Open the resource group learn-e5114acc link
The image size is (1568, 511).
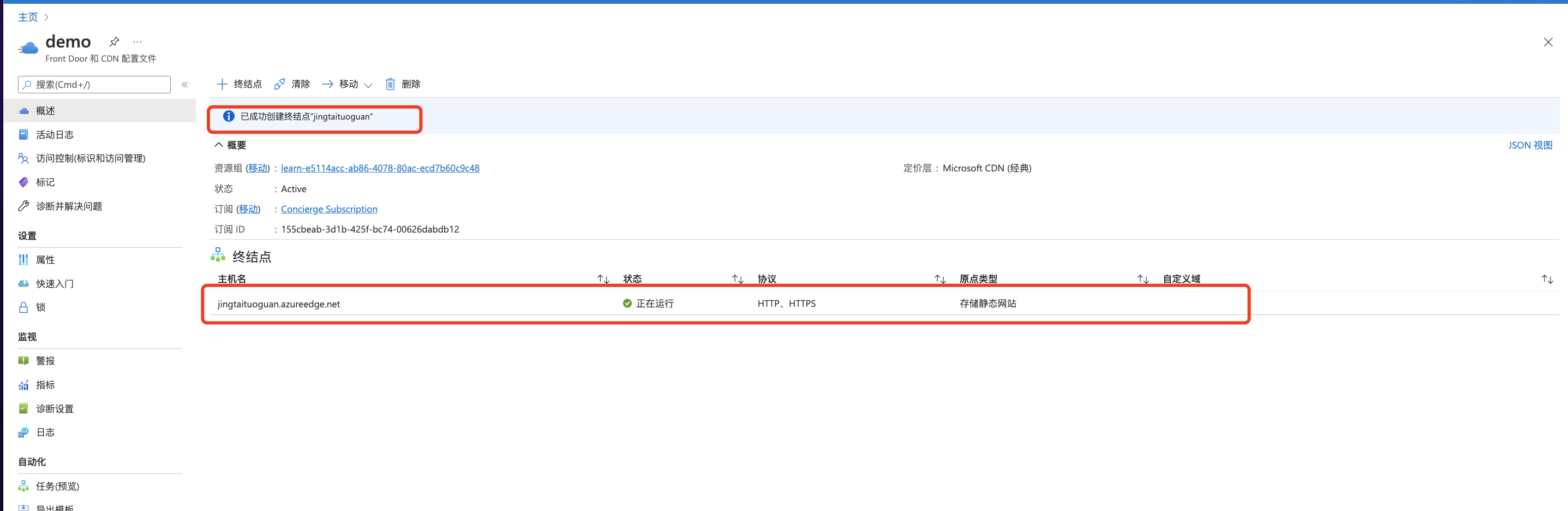380,168
